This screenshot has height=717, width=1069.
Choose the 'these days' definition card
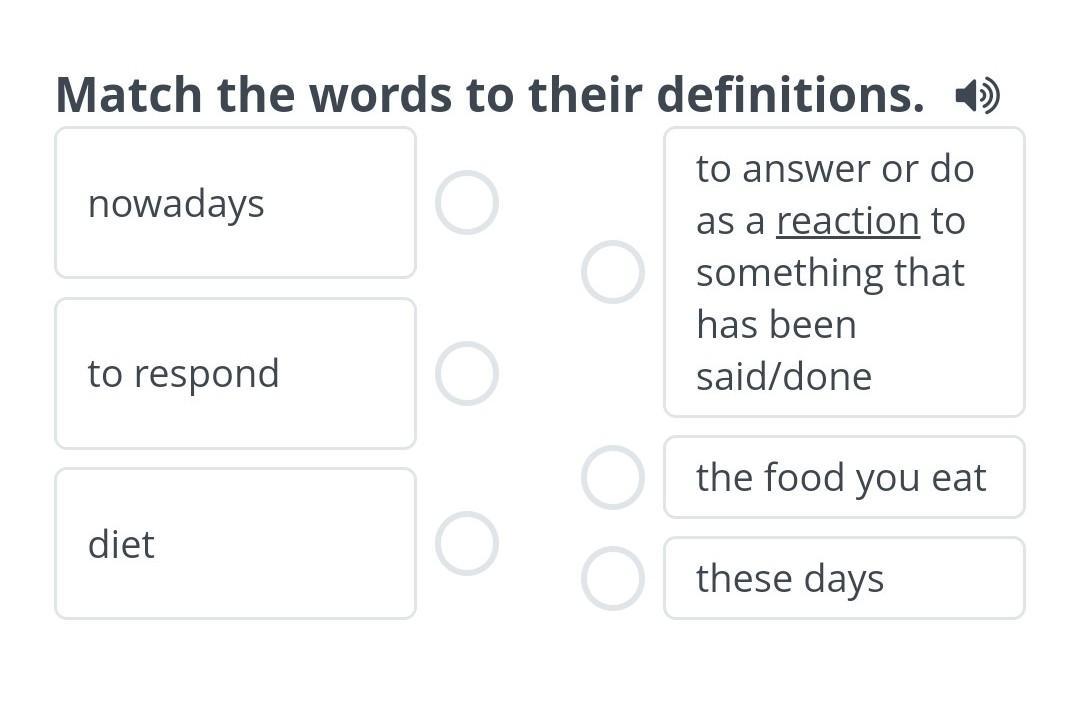click(x=844, y=578)
